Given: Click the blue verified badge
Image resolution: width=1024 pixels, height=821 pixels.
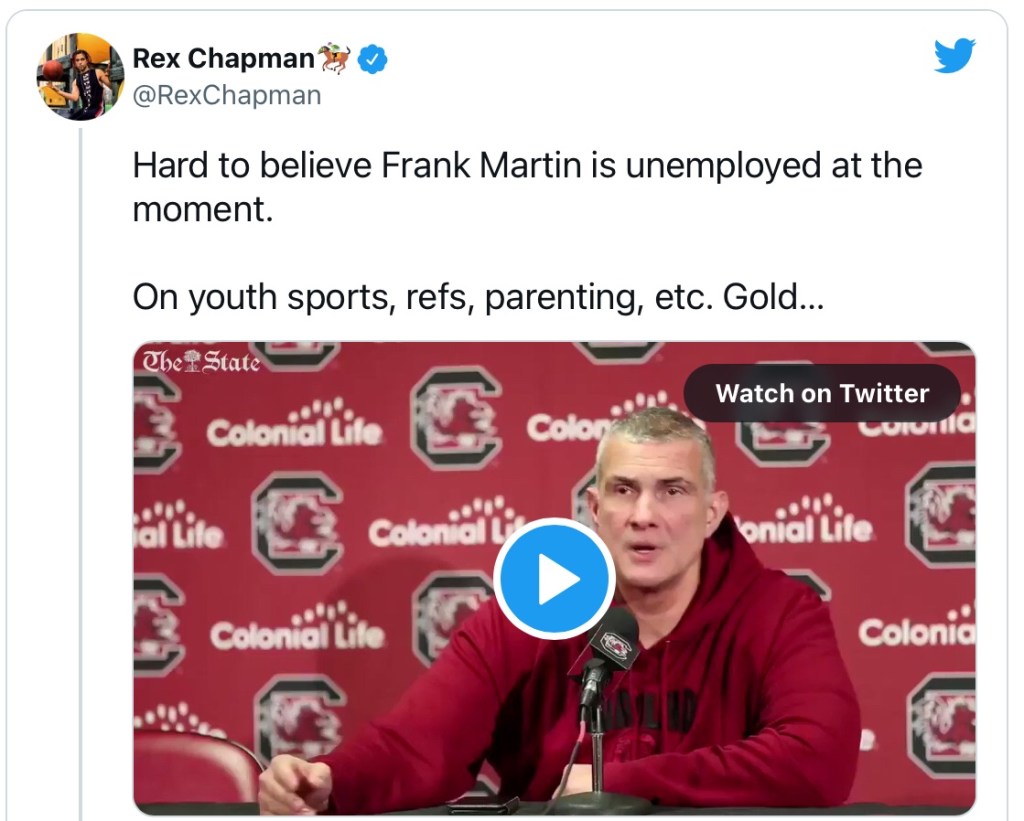Looking at the screenshot, I should pos(372,60).
